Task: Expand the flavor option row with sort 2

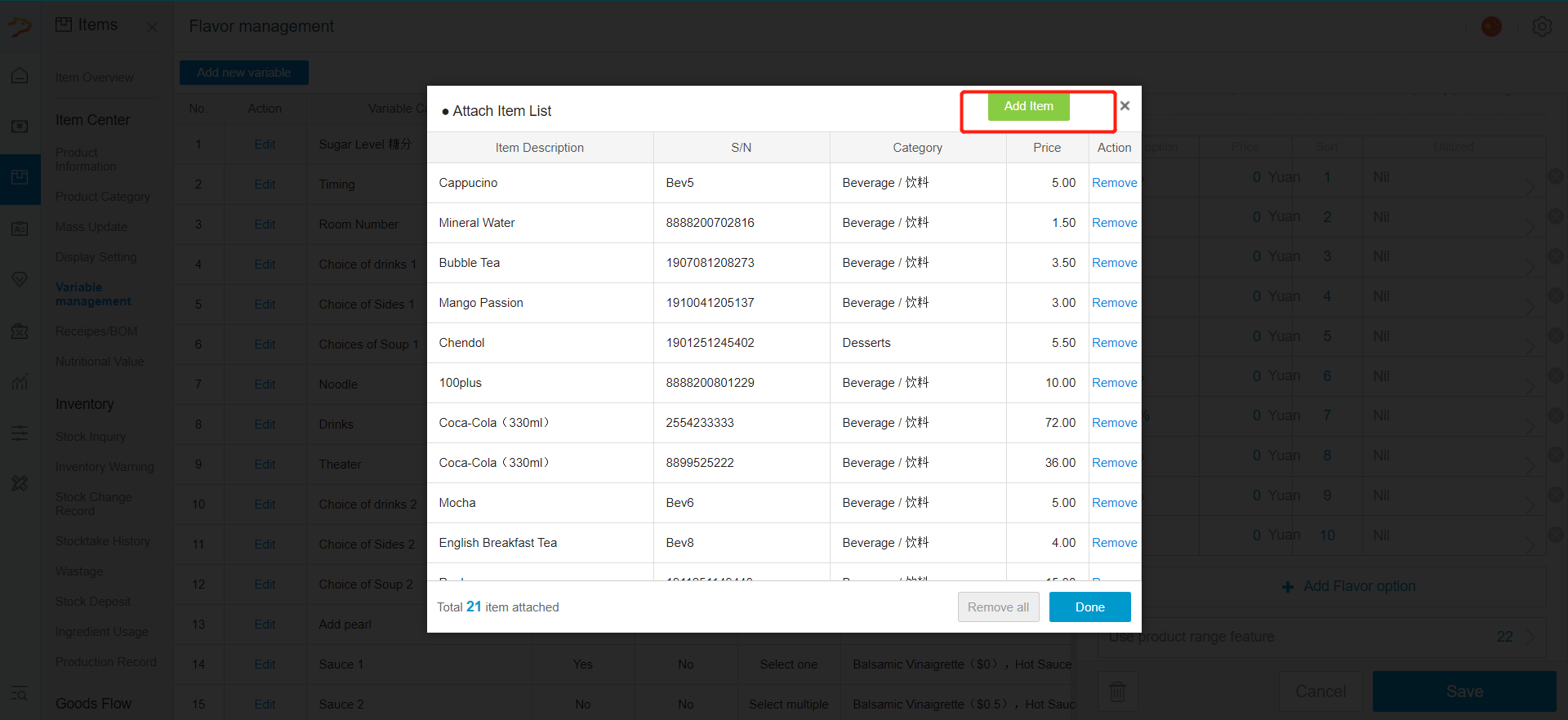Action: (1530, 226)
